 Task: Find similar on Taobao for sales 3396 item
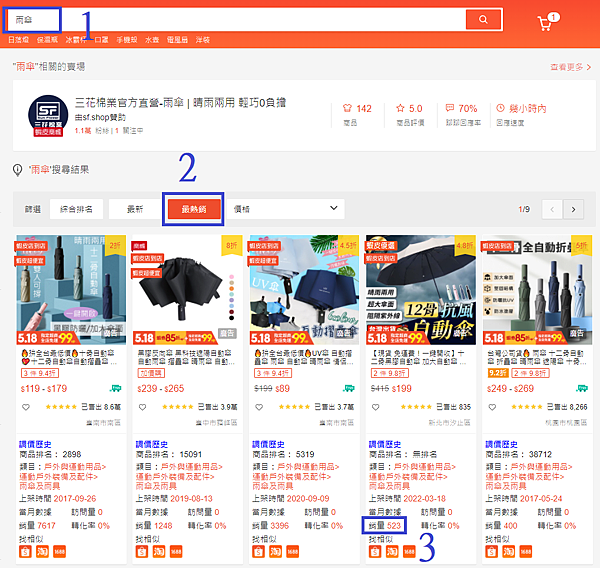[x=276, y=552]
